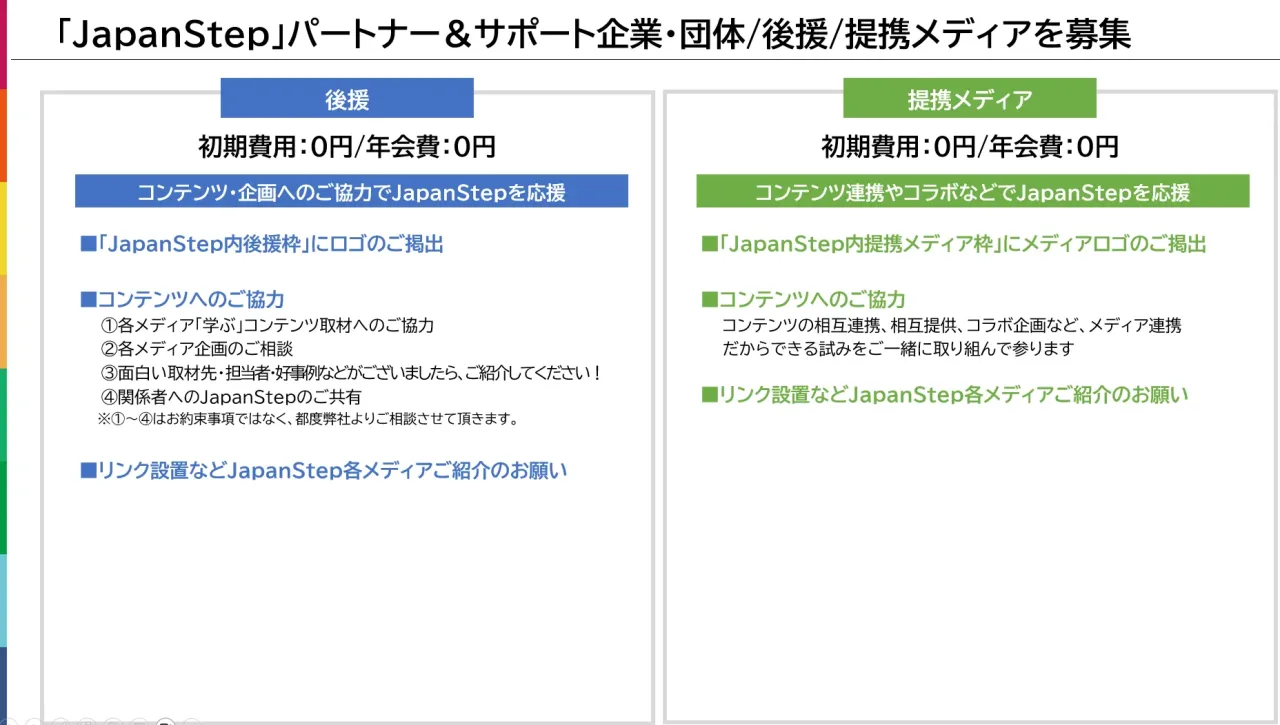Select the line ①各メディア「学ぶ」コンテンツ取材へのご協力
Viewport: 1280px width, 725px height.
pos(268,325)
